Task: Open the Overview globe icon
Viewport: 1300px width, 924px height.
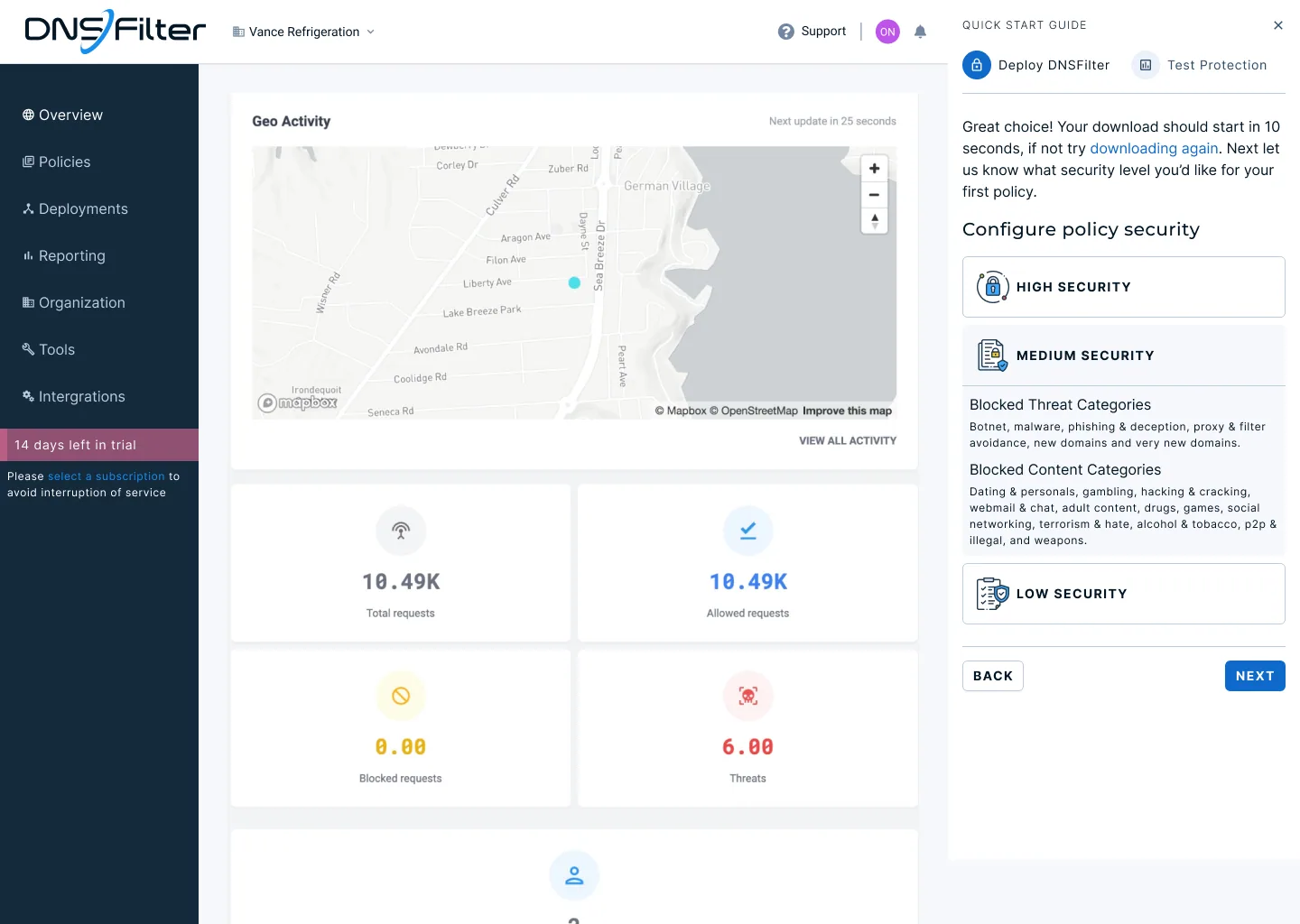Action: pos(29,115)
